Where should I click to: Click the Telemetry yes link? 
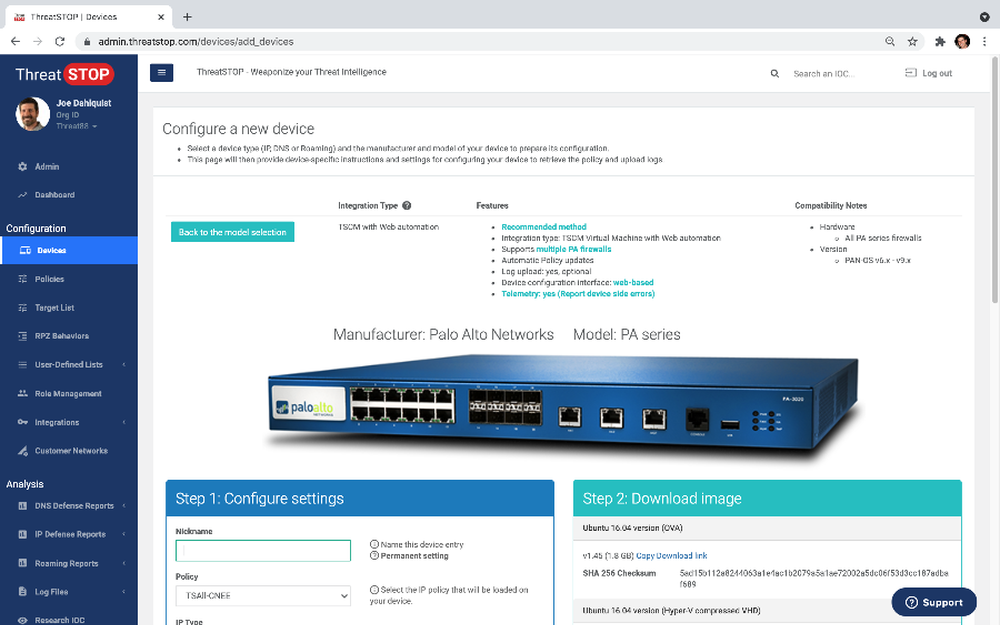pyautogui.click(x=578, y=294)
